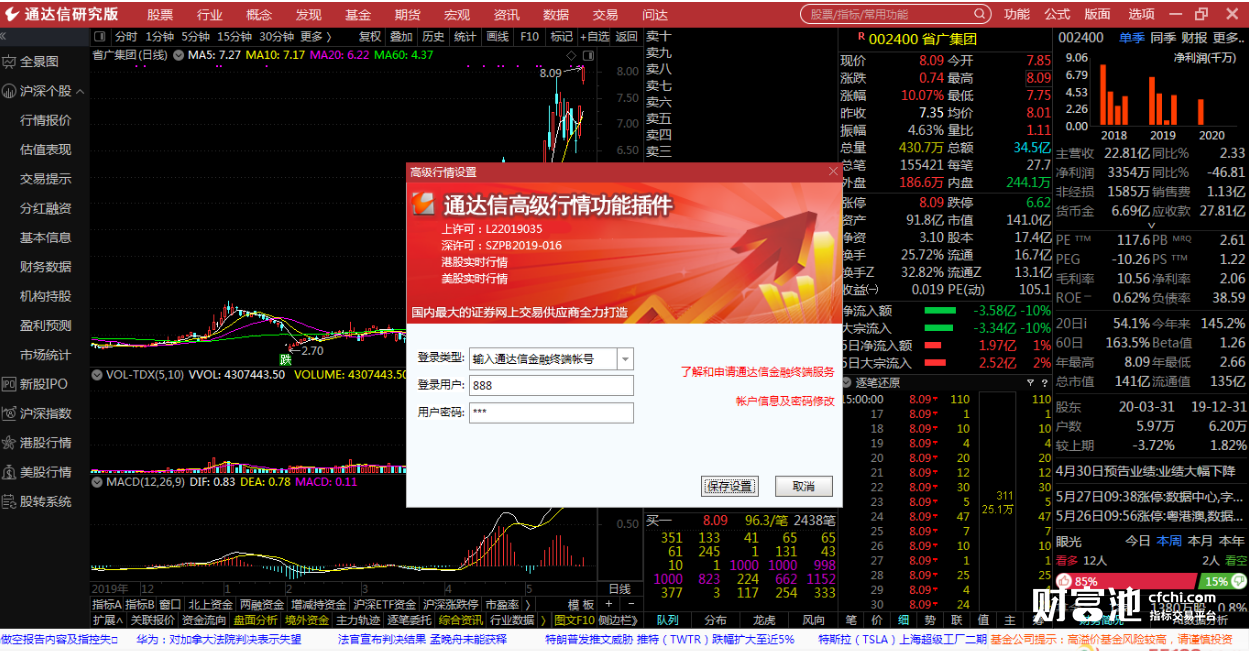The height and width of the screenshot is (651, 1249).
Task: Open link 了解和申请通达信金融终端服务
Action: (x=757, y=372)
